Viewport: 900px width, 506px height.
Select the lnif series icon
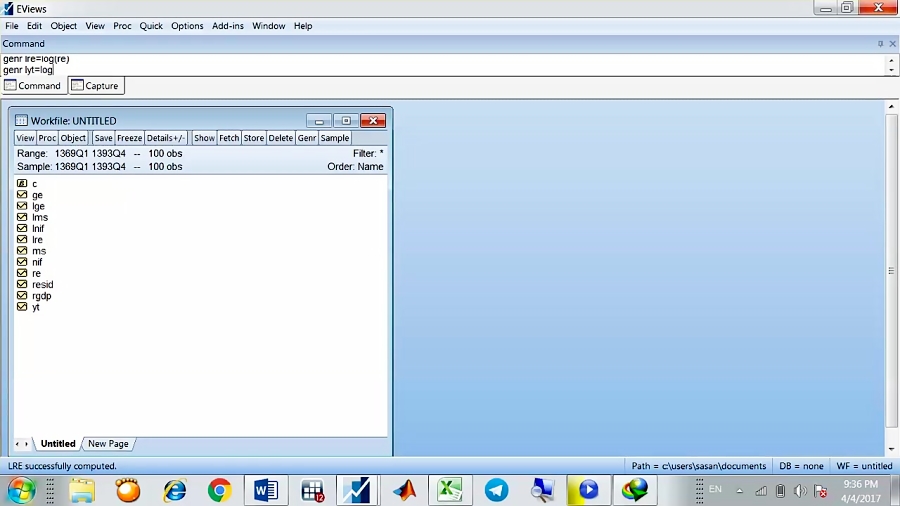pos(22,228)
